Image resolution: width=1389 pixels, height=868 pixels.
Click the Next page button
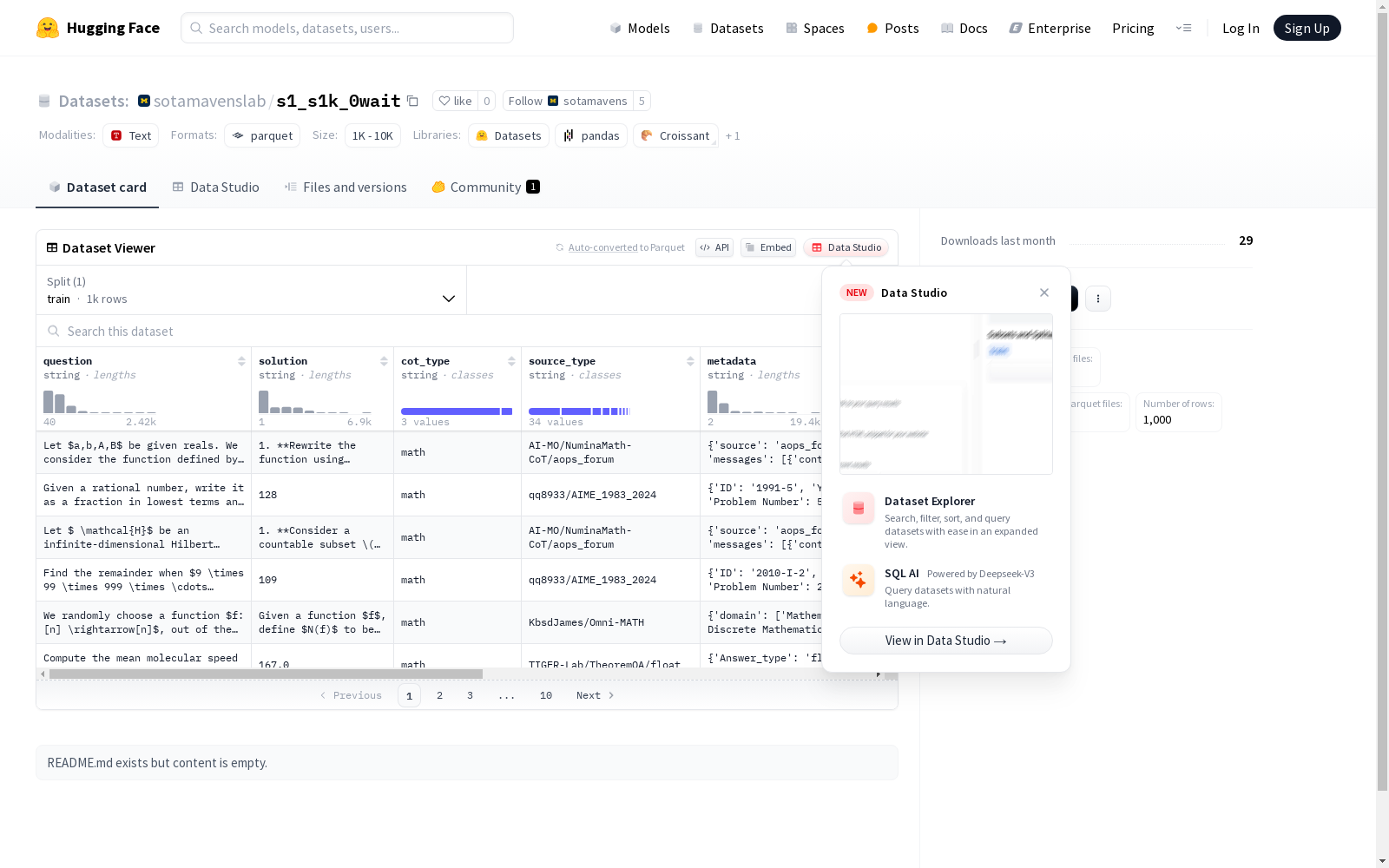pos(596,695)
